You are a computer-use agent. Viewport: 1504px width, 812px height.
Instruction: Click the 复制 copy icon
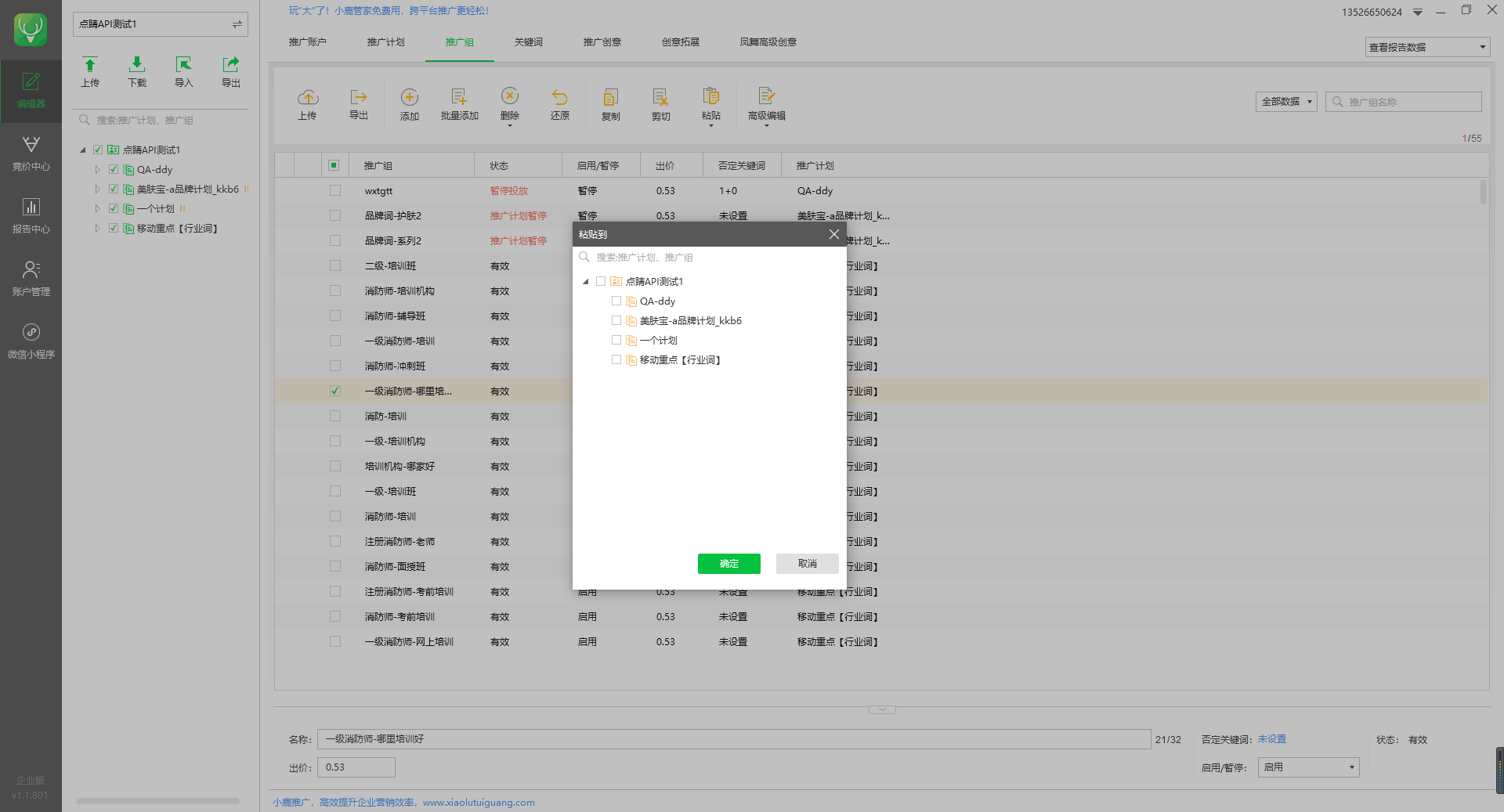click(610, 104)
